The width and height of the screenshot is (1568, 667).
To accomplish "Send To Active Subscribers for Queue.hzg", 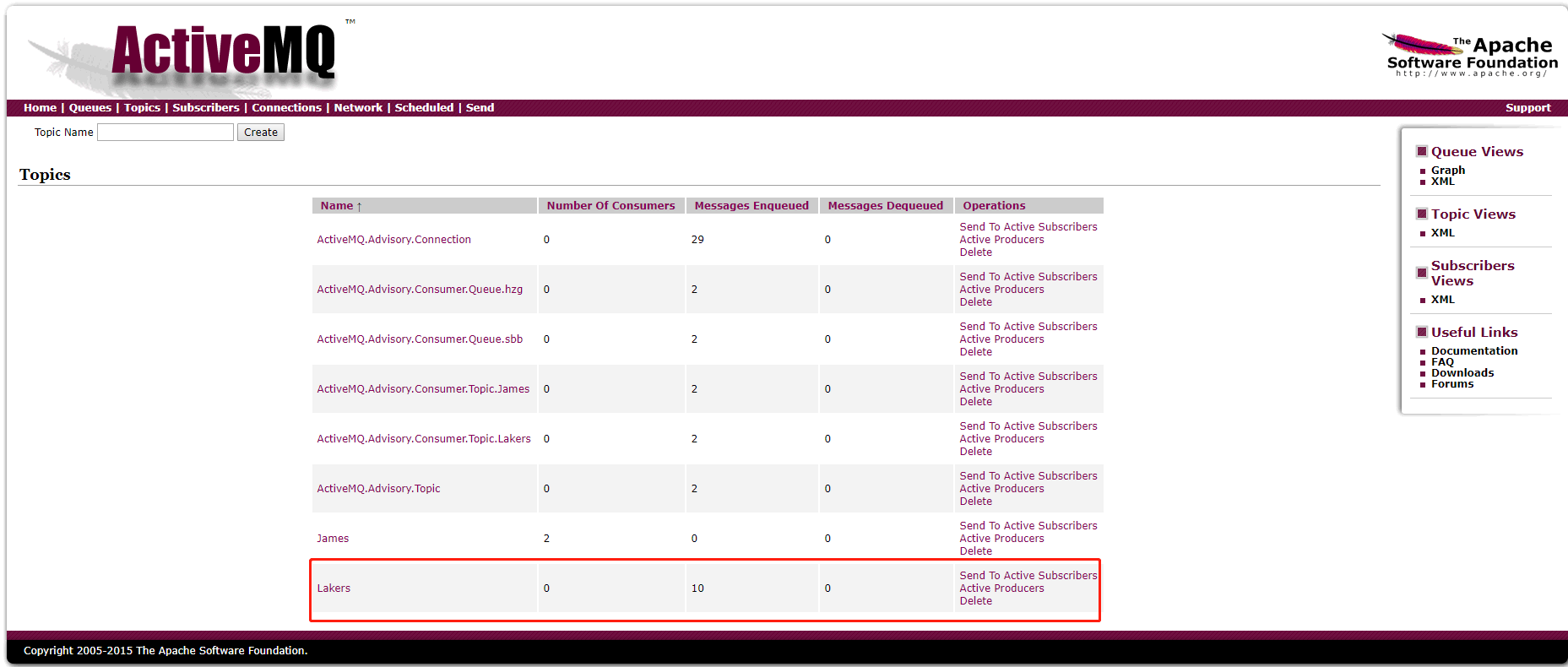I will tap(1028, 277).
